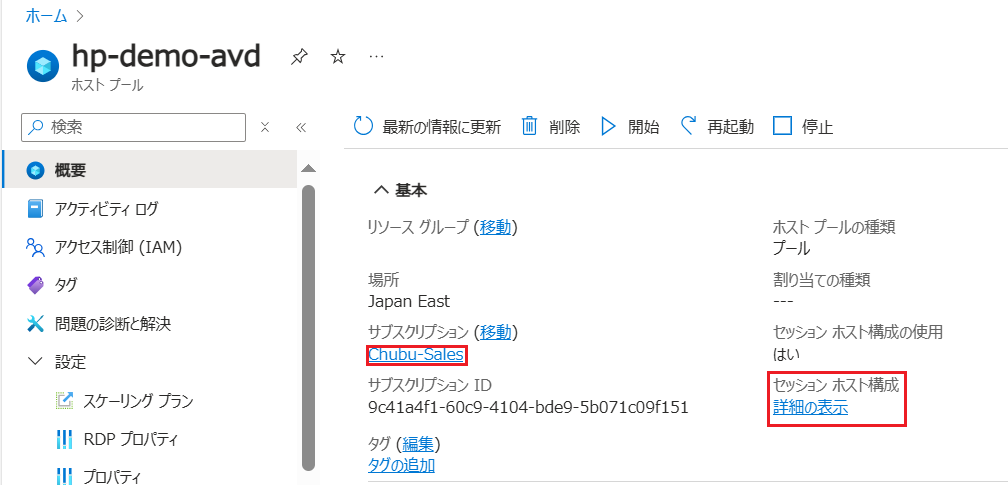Click the sidebar vertical scrollbar thumb
This screenshot has width=1008, height=485.
309,328
